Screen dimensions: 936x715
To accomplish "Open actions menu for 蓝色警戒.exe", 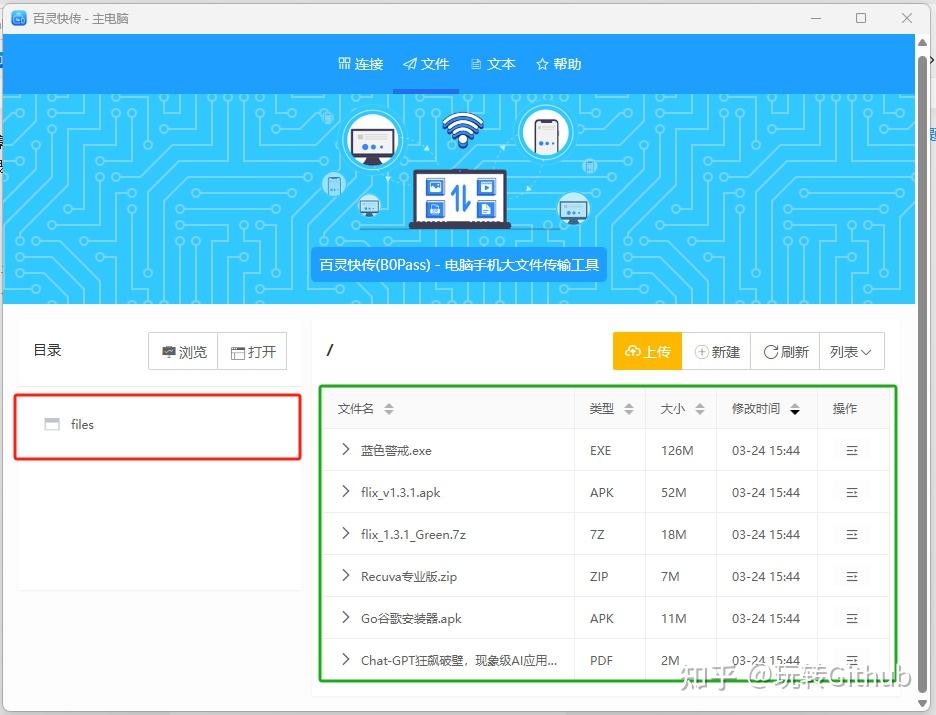I will pos(852,450).
